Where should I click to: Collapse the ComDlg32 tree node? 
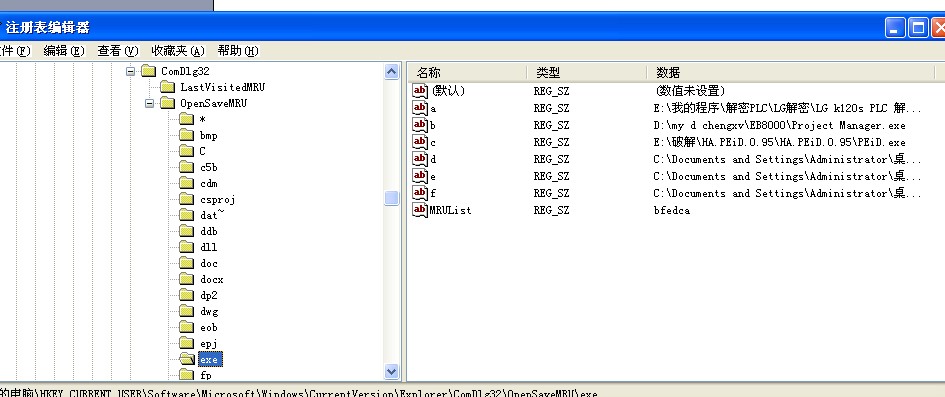pos(130,71)
